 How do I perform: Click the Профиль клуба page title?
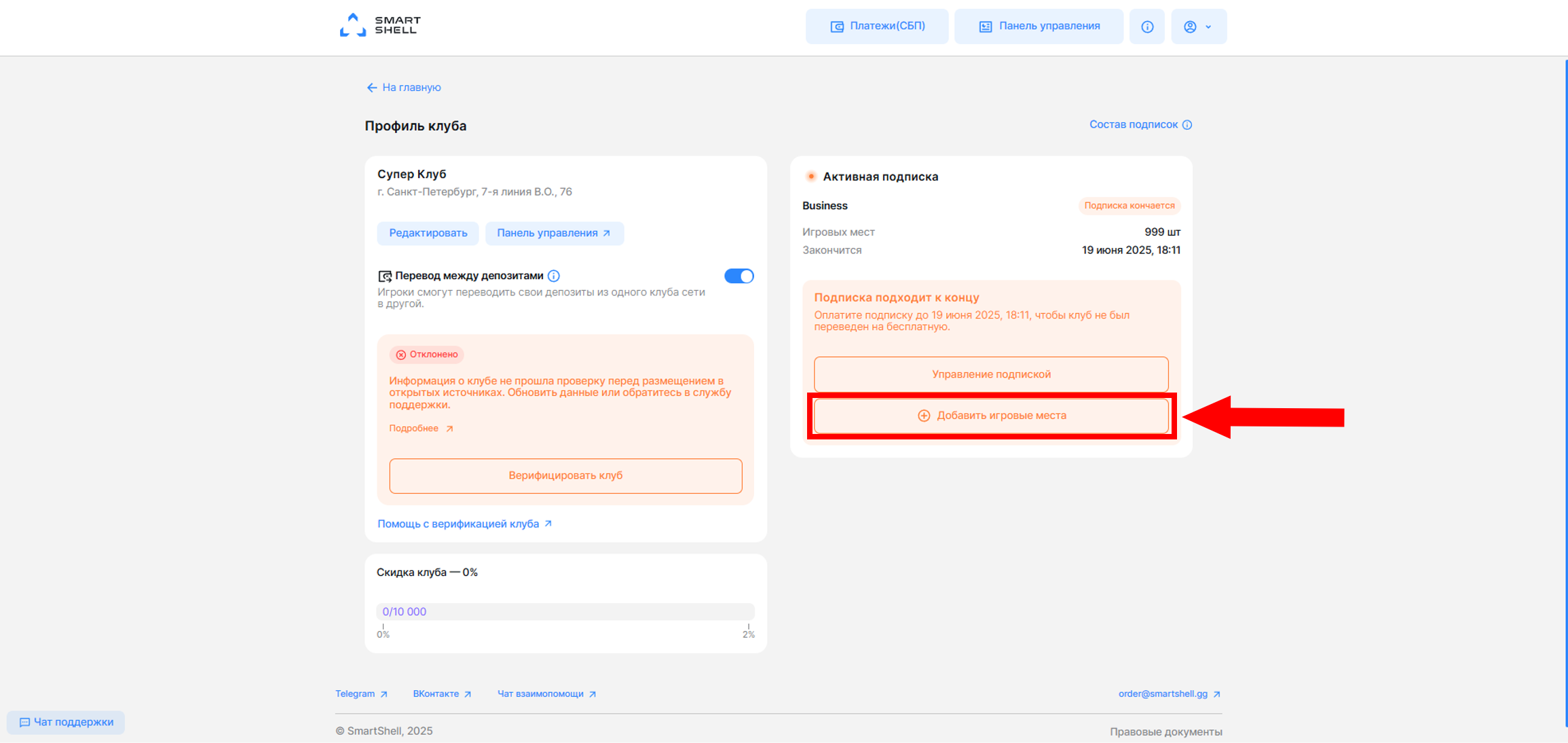pyautogui.click(x=415, y=126)
